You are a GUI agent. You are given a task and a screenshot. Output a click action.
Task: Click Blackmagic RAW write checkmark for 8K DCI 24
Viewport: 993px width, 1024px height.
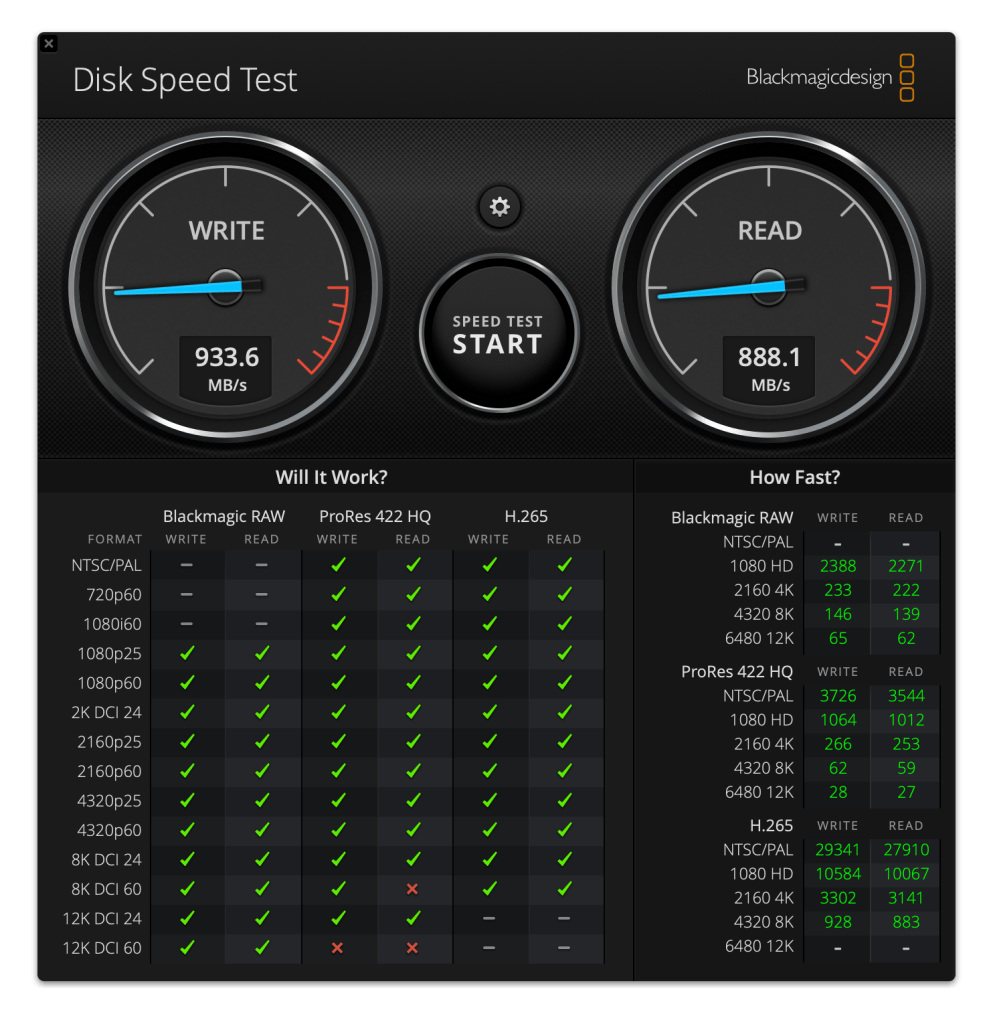click(x=187, y=859)
